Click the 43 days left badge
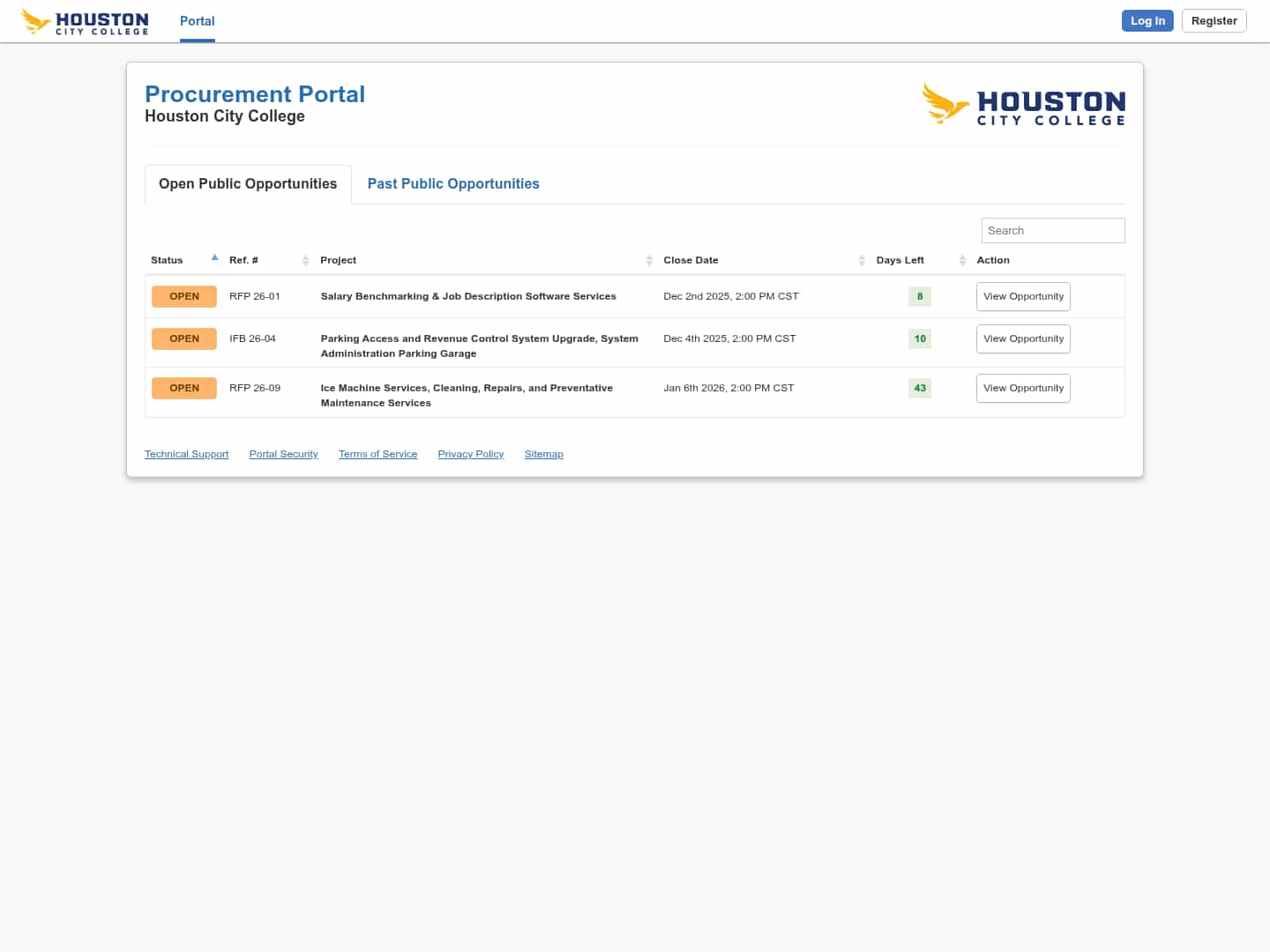This screenshot has width=1270, height=952. point(920,389)
